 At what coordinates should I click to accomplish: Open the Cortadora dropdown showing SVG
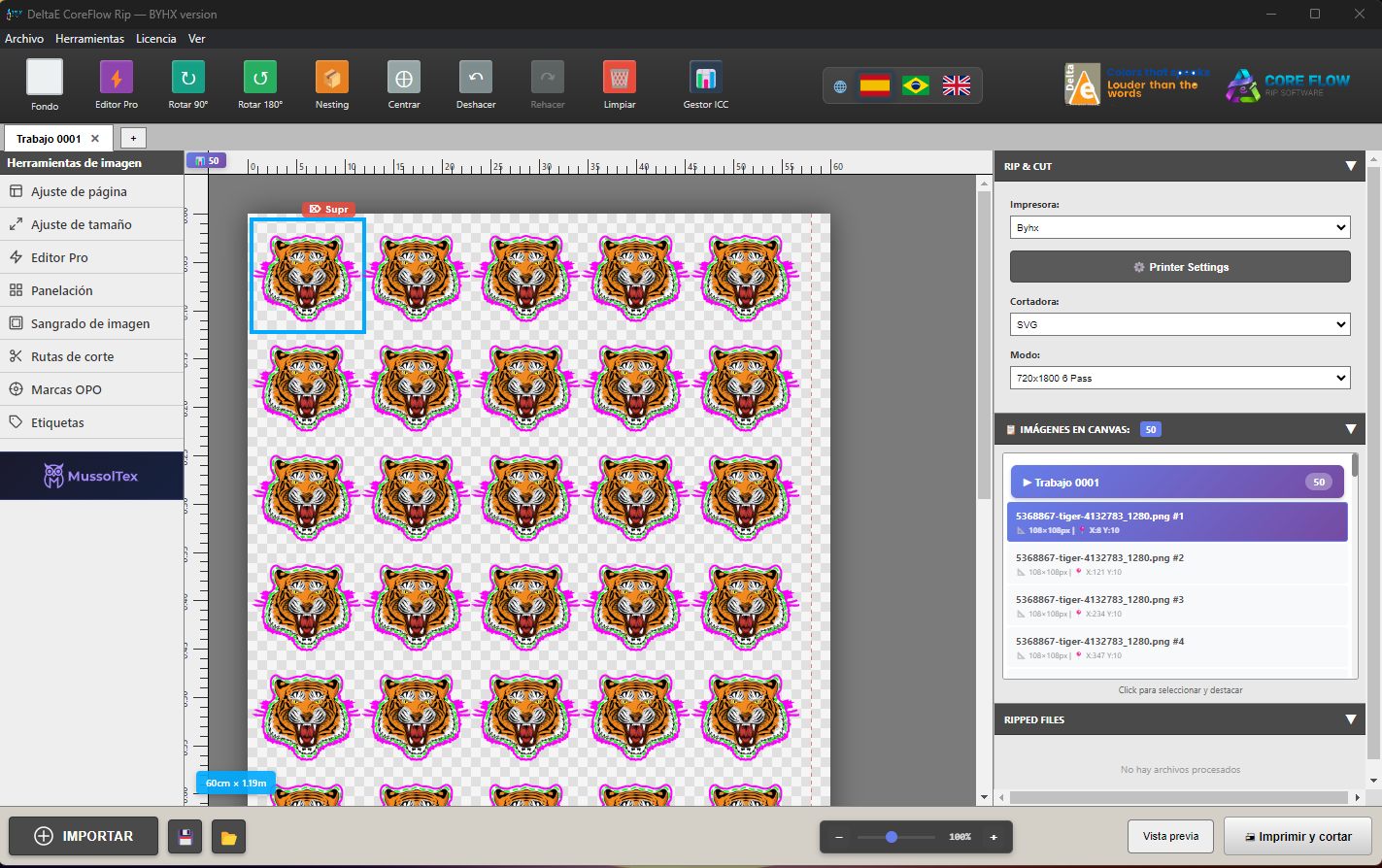pos(1180,324)
